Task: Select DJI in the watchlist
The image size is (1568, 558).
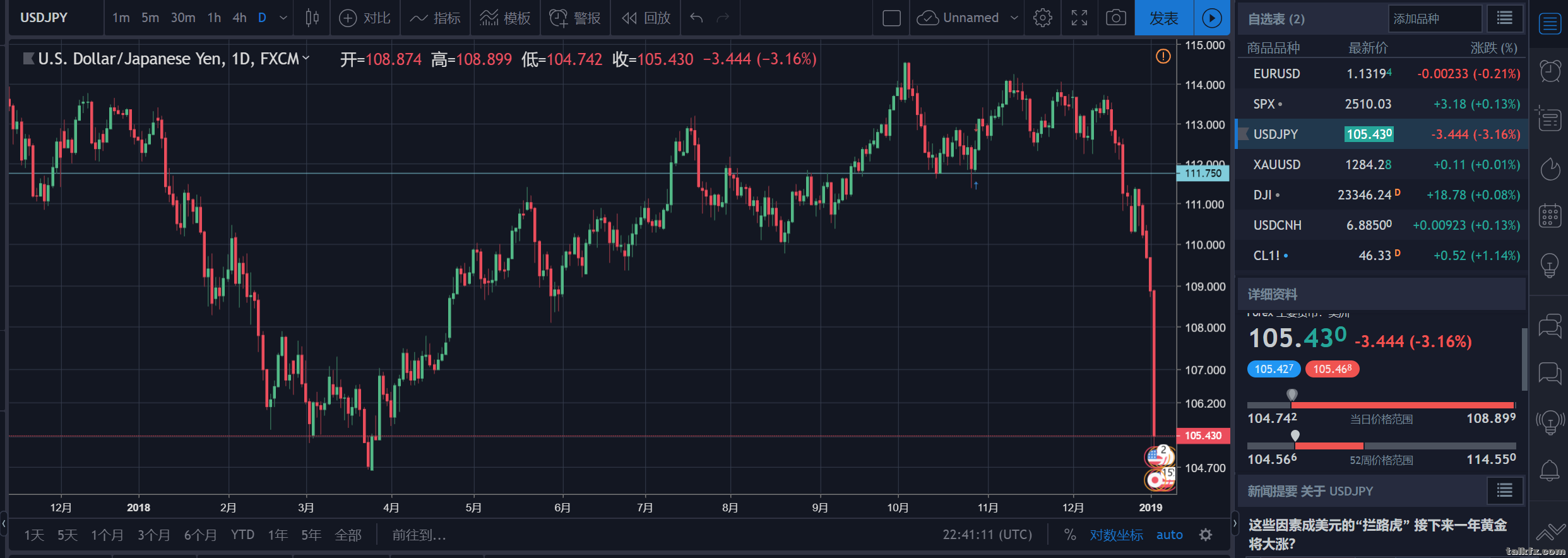Action: tap(1382, 195)
